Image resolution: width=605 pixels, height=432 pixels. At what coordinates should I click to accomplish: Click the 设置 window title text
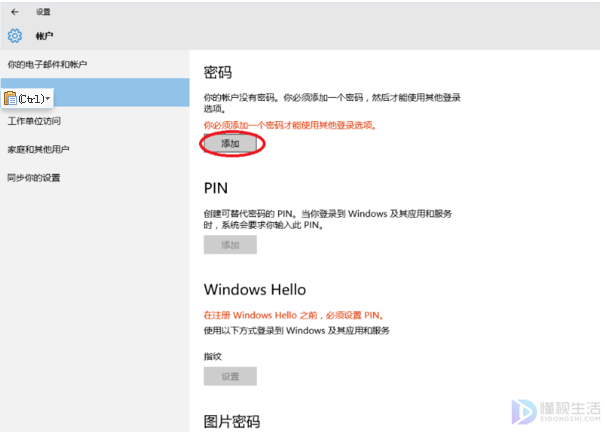(x=43, y=12)
